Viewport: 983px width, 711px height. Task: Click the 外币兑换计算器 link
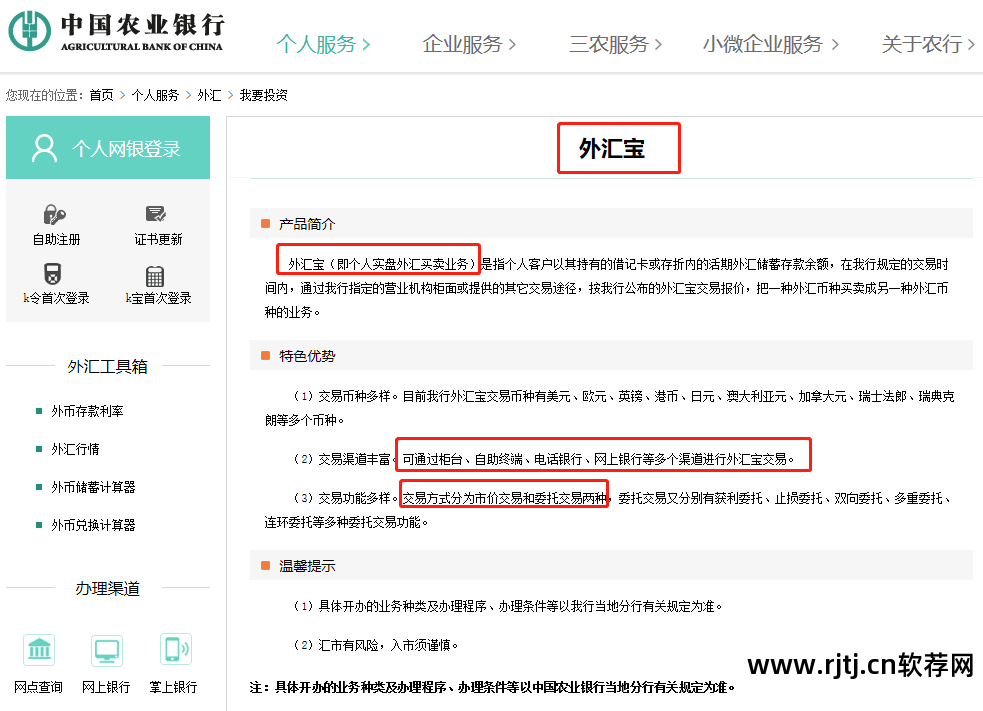[x=95, y=524]
